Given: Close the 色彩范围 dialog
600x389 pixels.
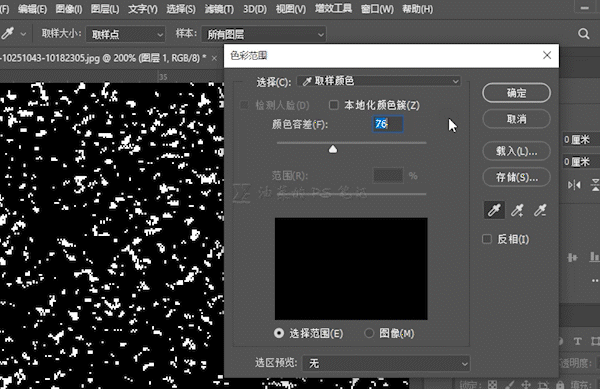Looking at the screenshot, I should [547, 55].
